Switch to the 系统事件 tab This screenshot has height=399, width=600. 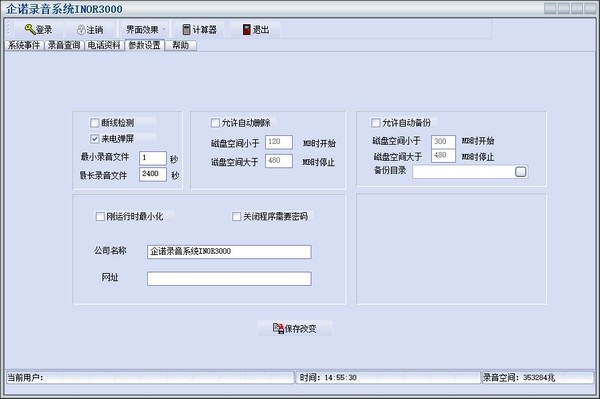coord(24,46)
